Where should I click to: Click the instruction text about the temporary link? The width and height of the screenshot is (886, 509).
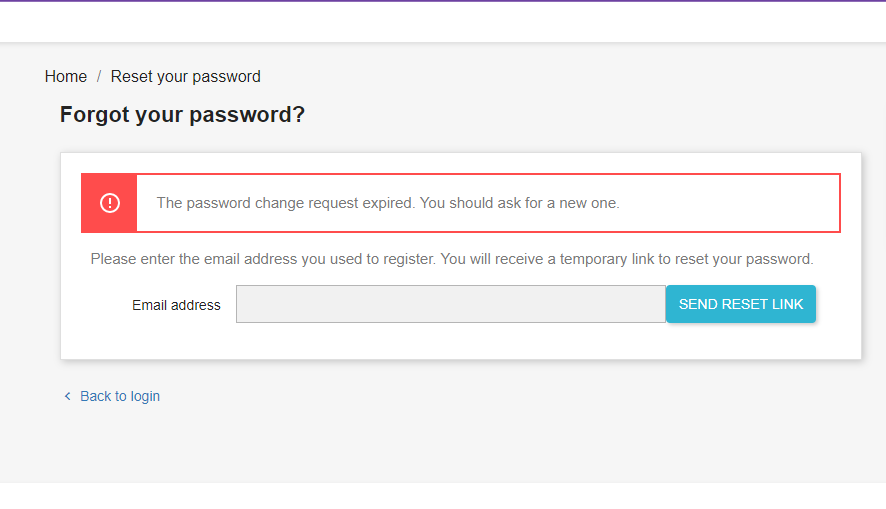click(452, 259)
